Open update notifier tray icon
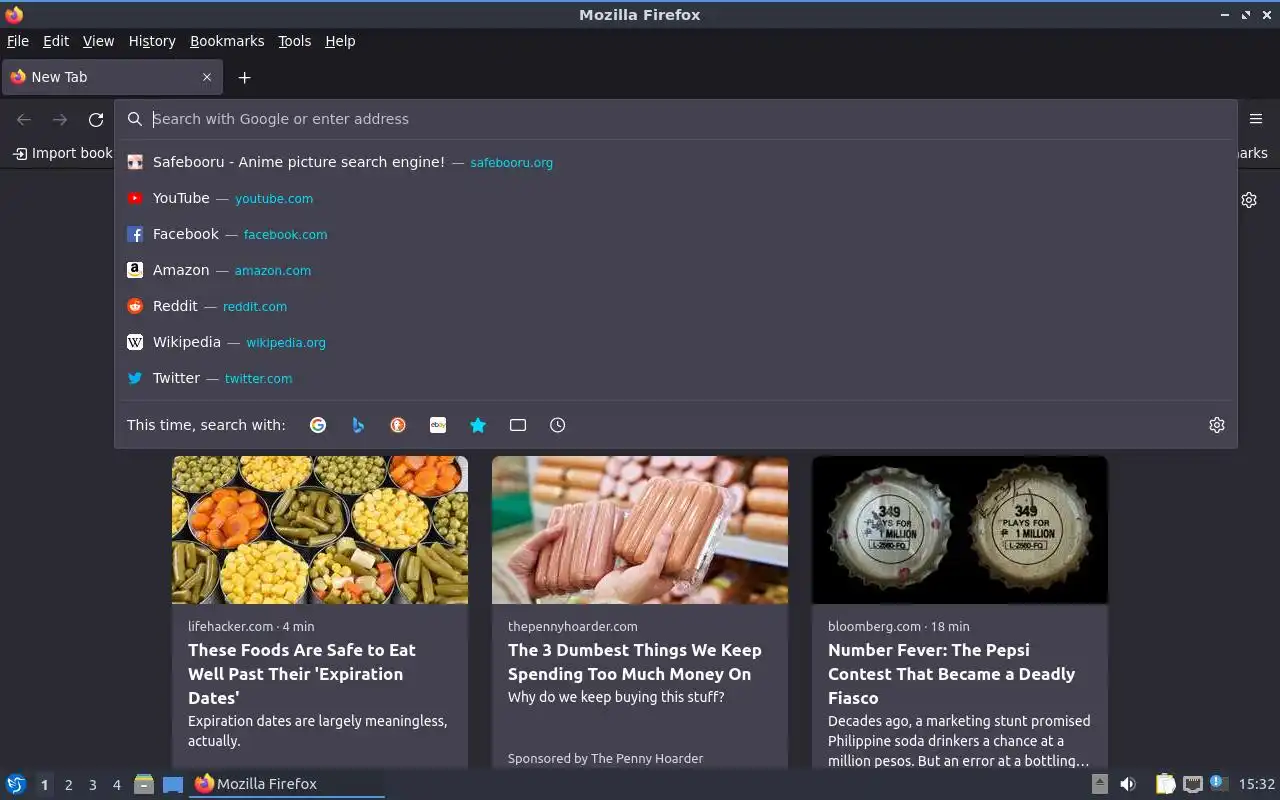 [x=1217, y=783]
